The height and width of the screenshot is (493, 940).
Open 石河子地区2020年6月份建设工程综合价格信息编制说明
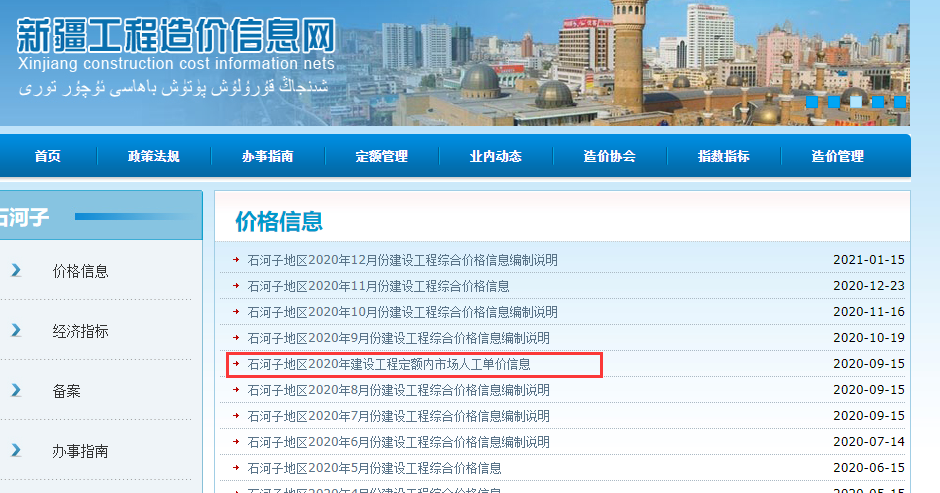click(399, 442)
